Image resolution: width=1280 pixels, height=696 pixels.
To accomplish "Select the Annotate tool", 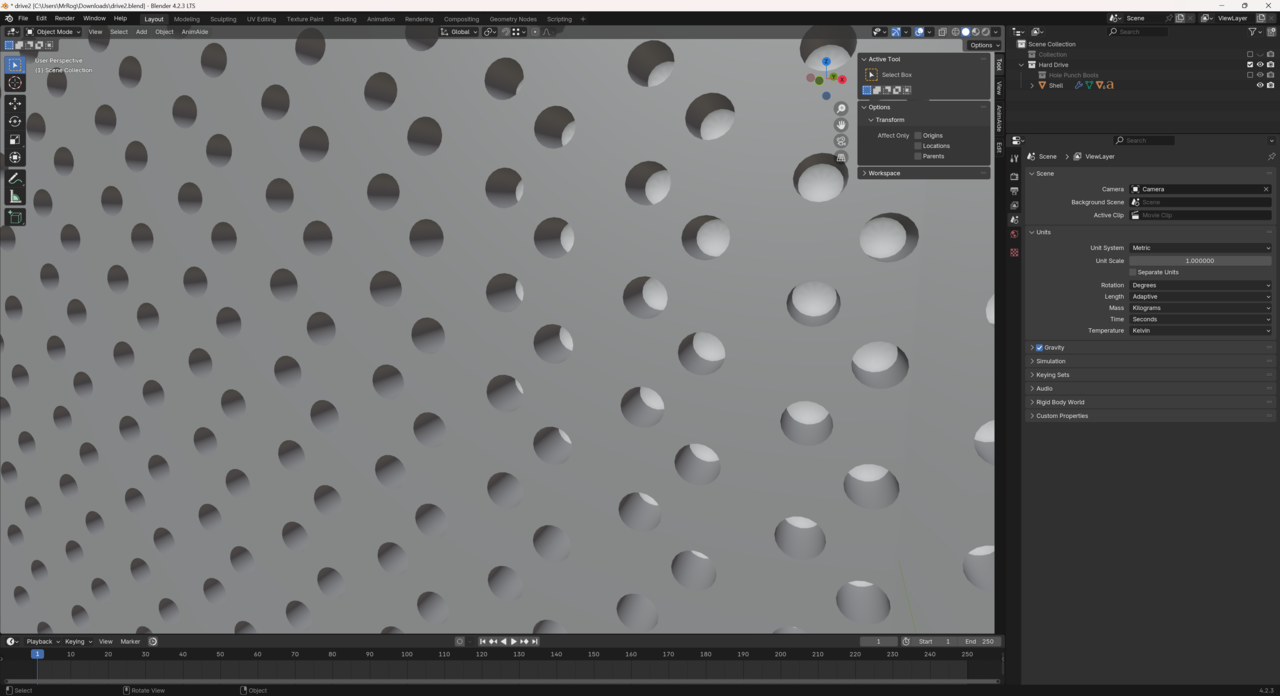I will [14, 179].
